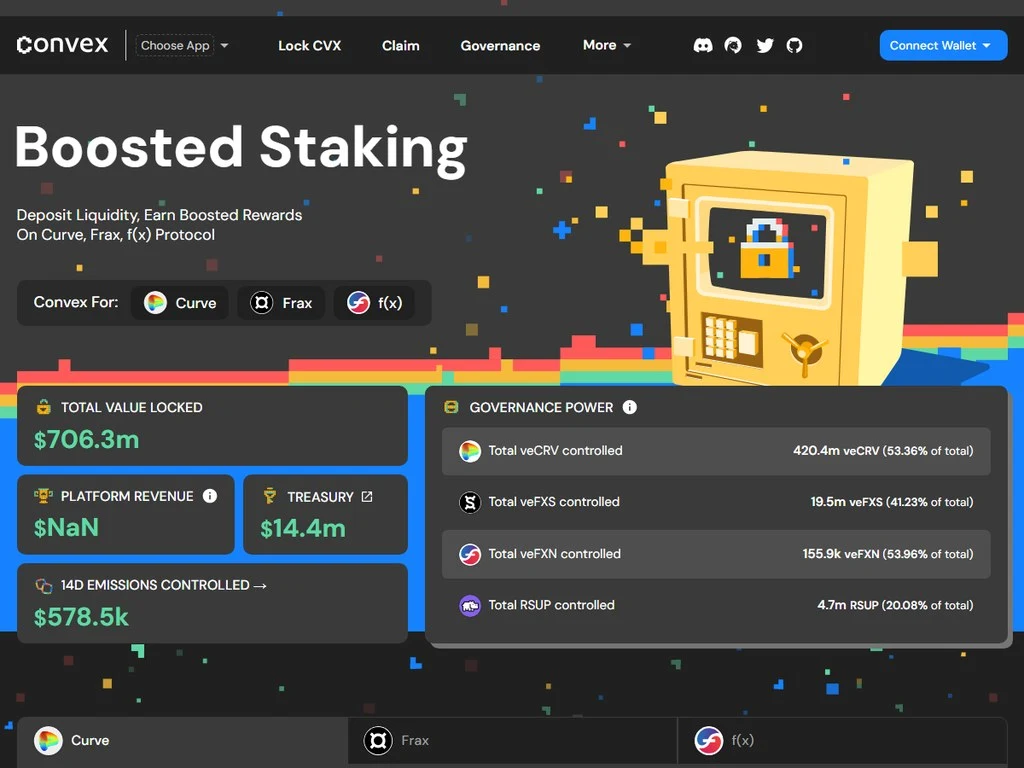Click 4.7m RSUP value text
Image resolution: width=1024 pixels, height=768 pixels.
click(895, 605)
